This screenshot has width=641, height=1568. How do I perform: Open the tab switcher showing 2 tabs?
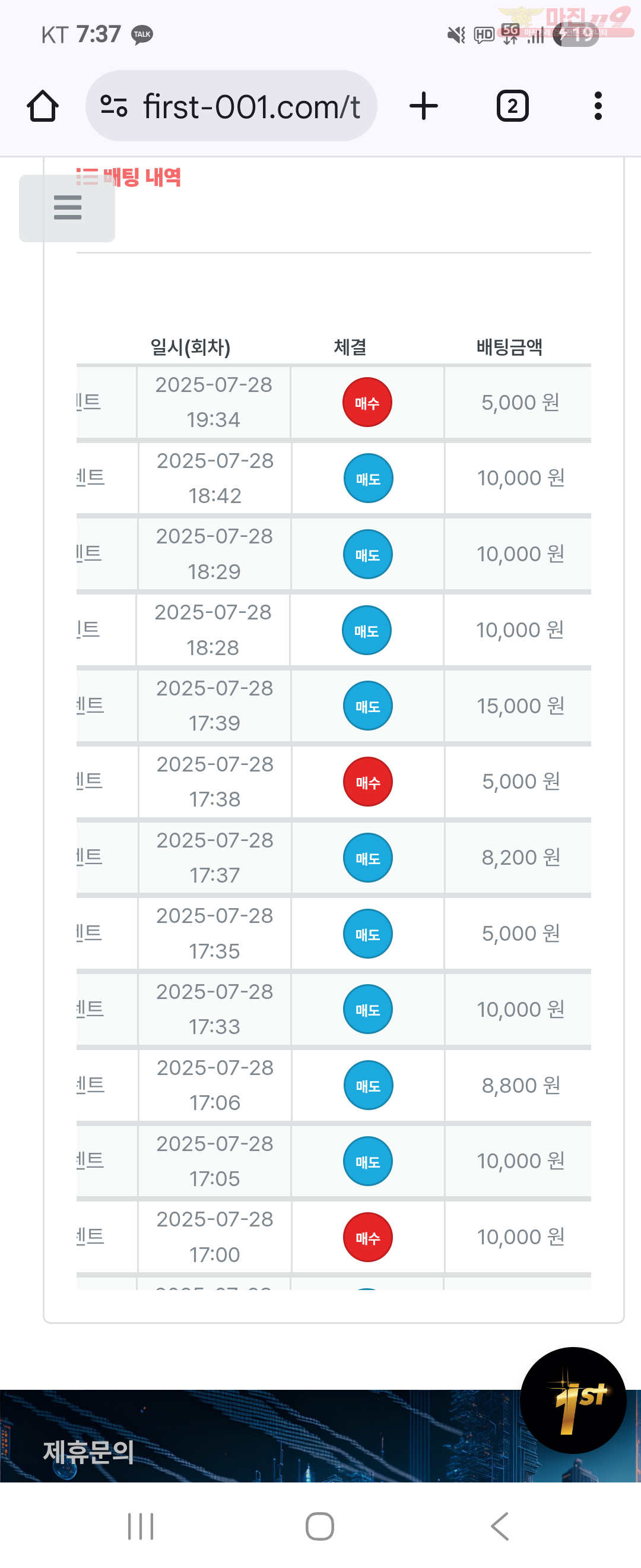(512, 106)
